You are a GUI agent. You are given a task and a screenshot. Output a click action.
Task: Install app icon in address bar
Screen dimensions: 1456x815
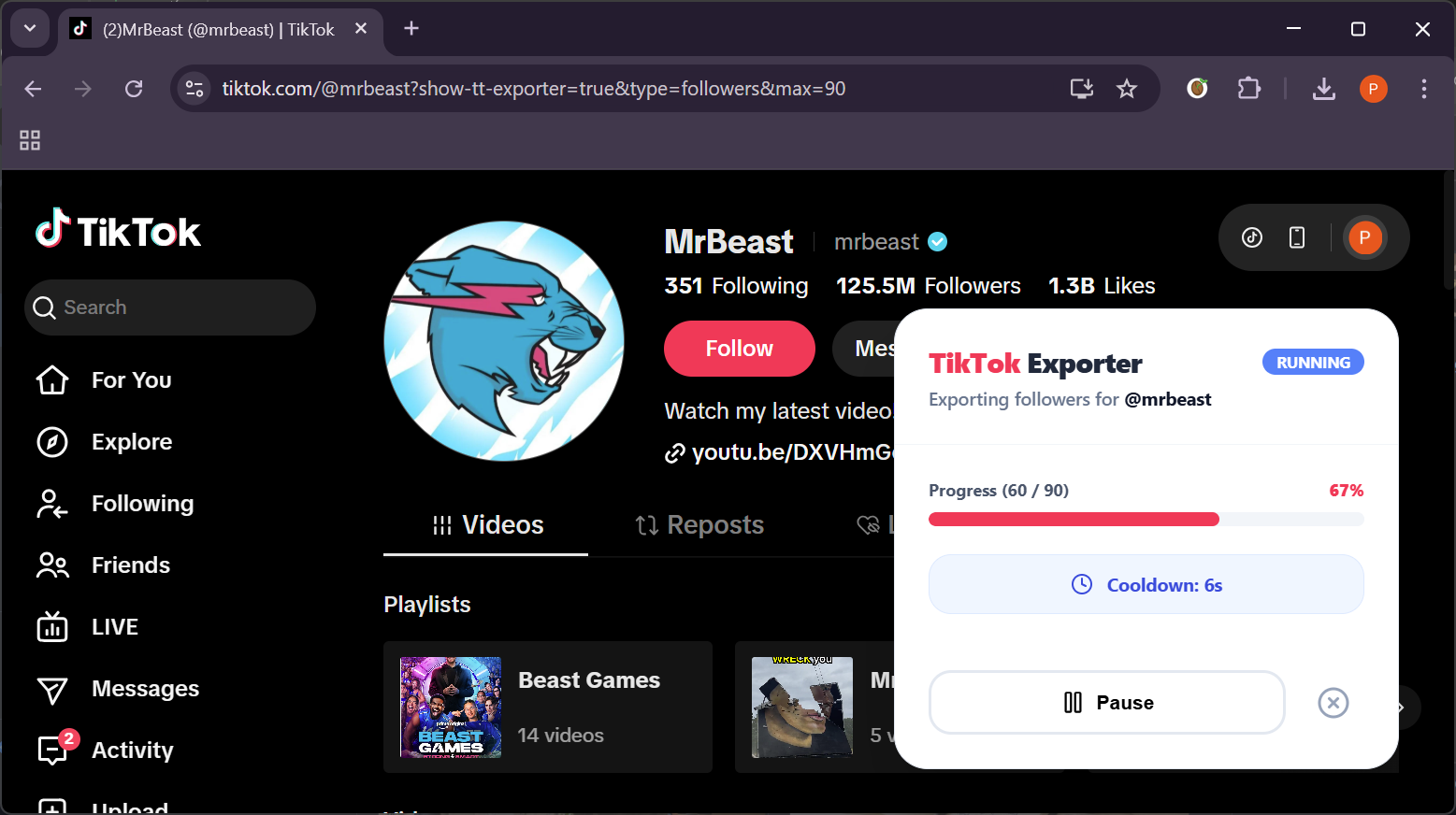click(1082, 89)
